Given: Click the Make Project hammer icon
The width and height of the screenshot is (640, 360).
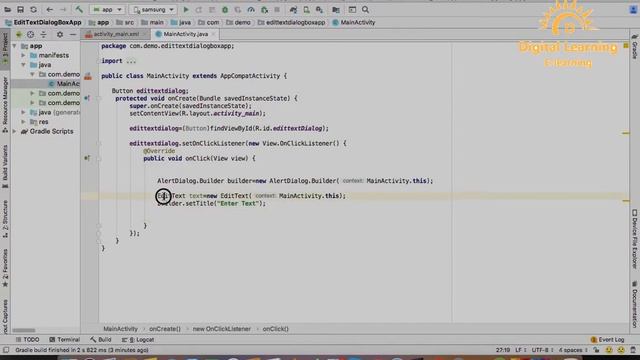Looking at the screenshot, I should coord(79,9).
